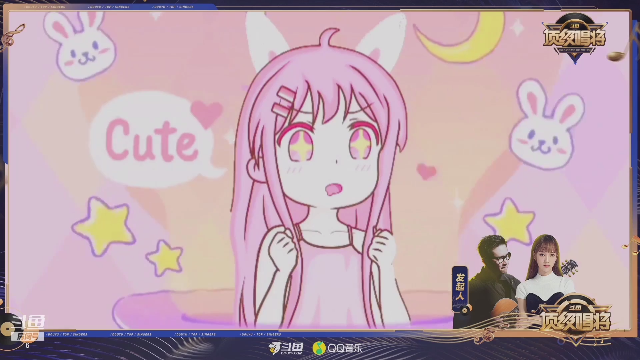
Task: Click the "Cute" speech bubble text
Action: (151, 140)
